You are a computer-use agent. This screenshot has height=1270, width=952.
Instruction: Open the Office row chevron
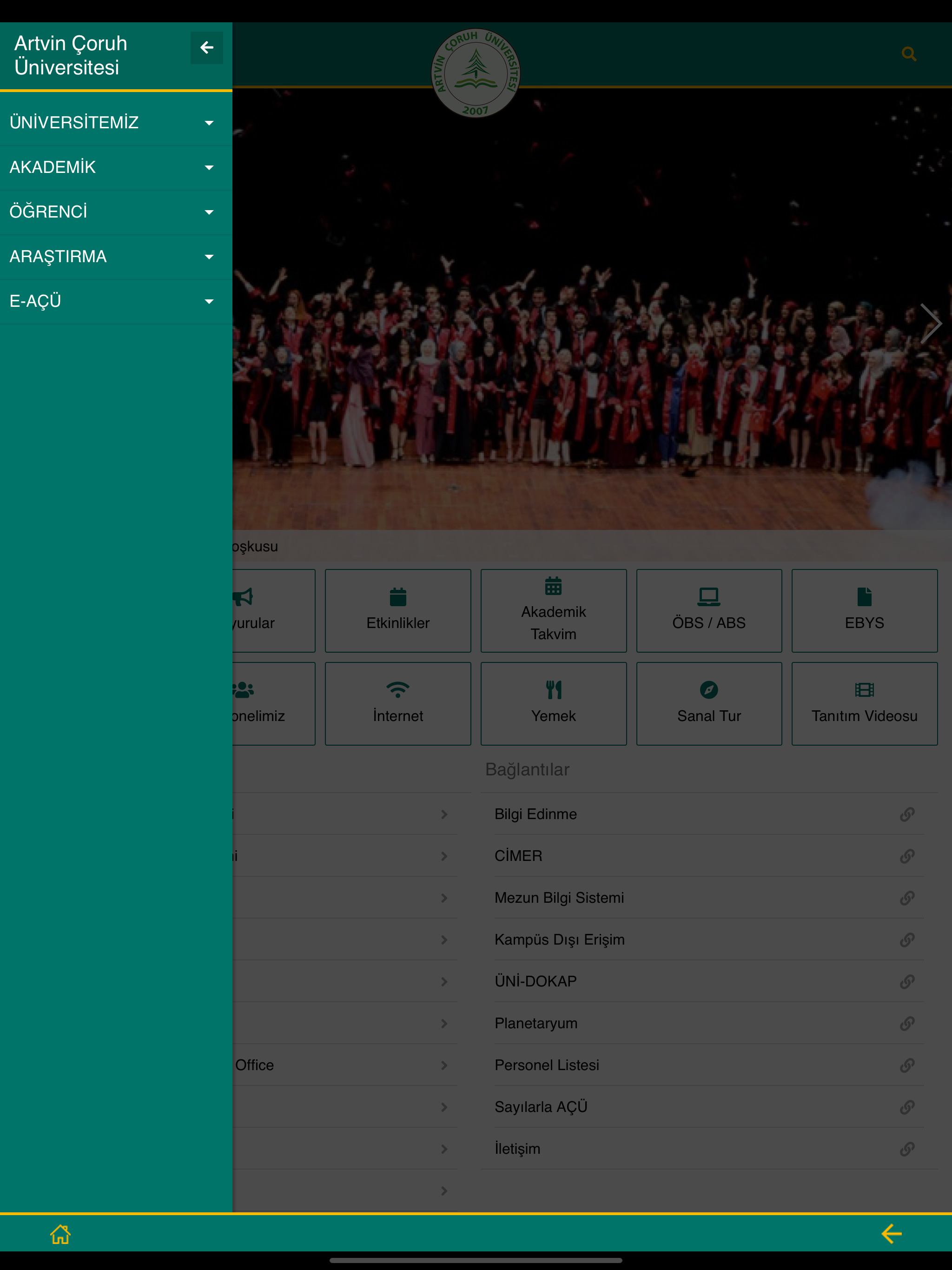tap(444, 1065)
